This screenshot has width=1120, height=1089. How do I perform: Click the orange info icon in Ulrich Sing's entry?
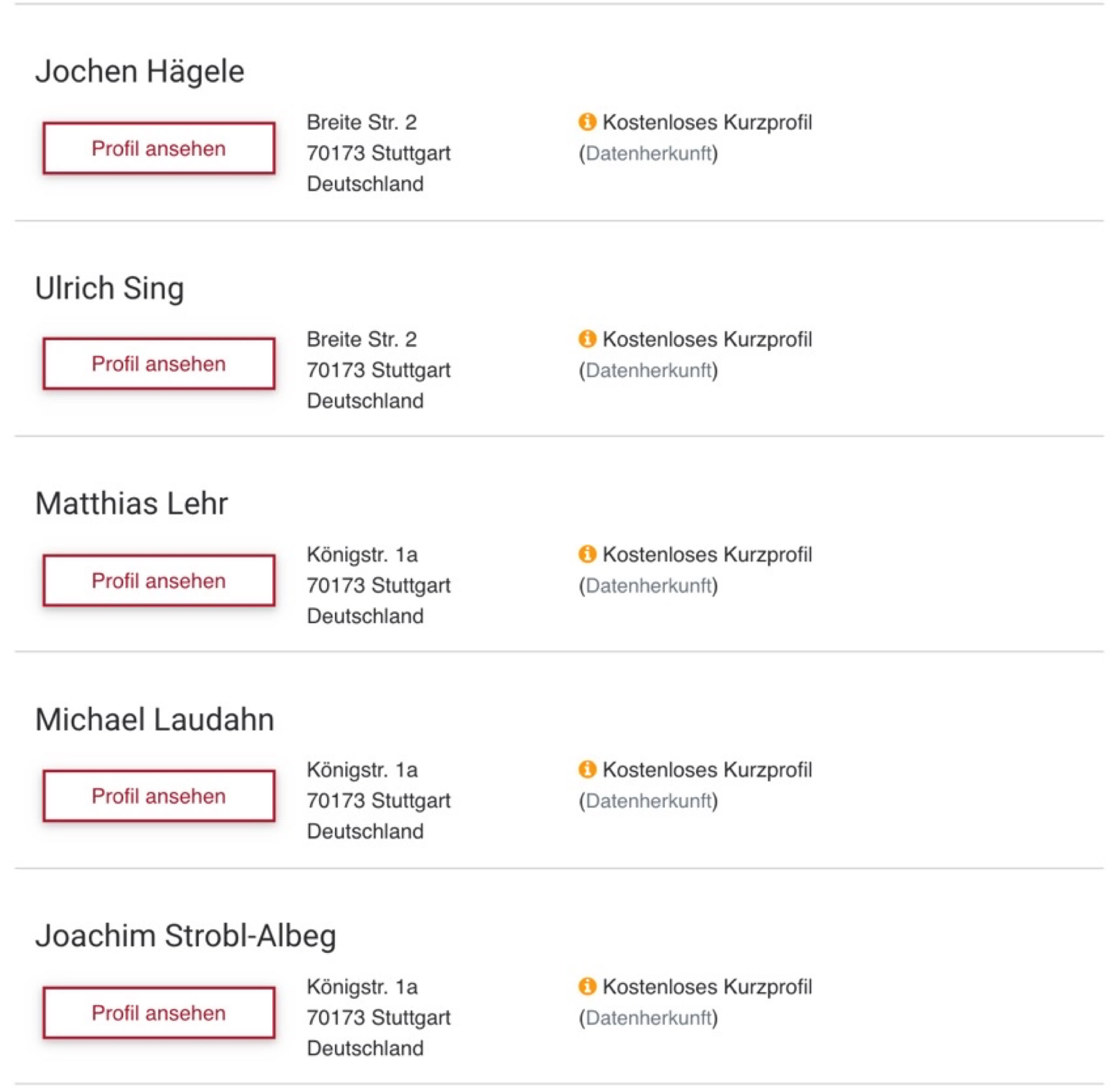(587, 339)
